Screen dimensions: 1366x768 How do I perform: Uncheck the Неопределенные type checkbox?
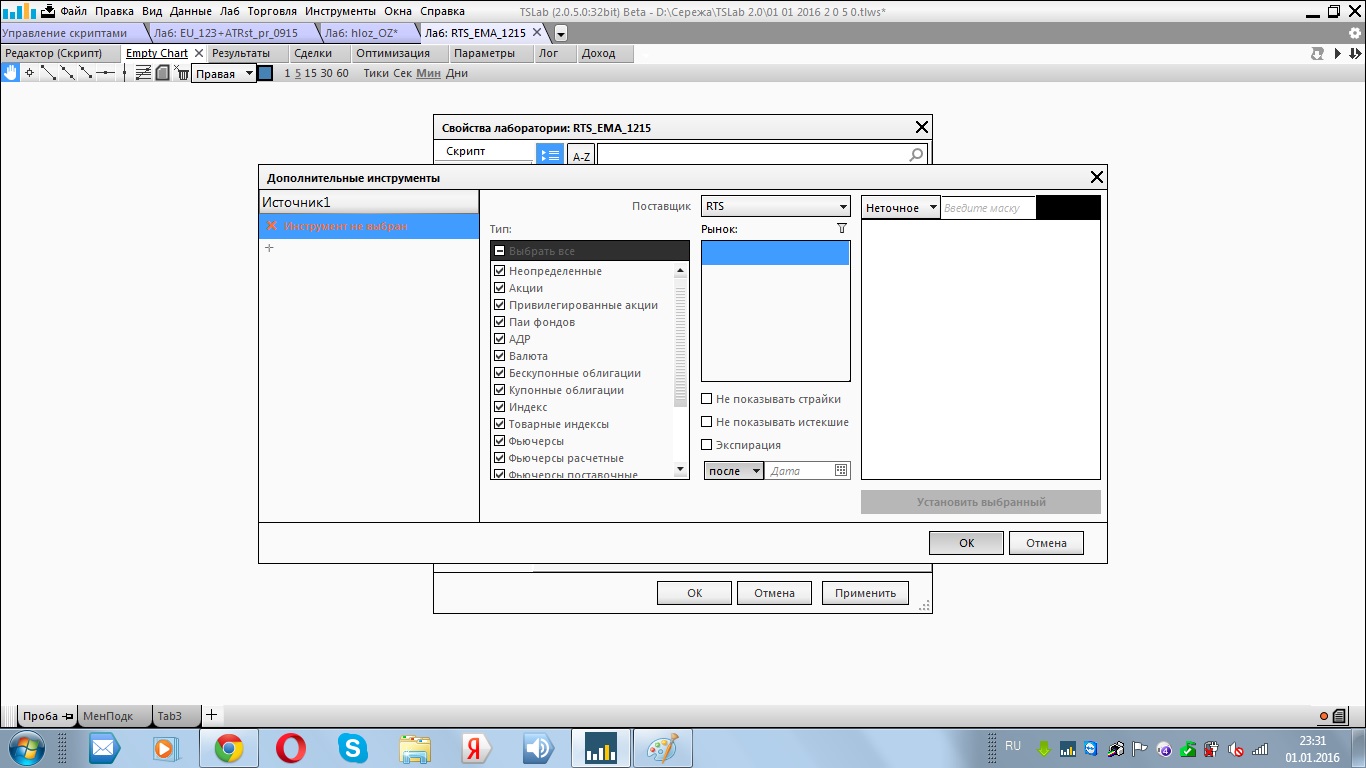500,271
